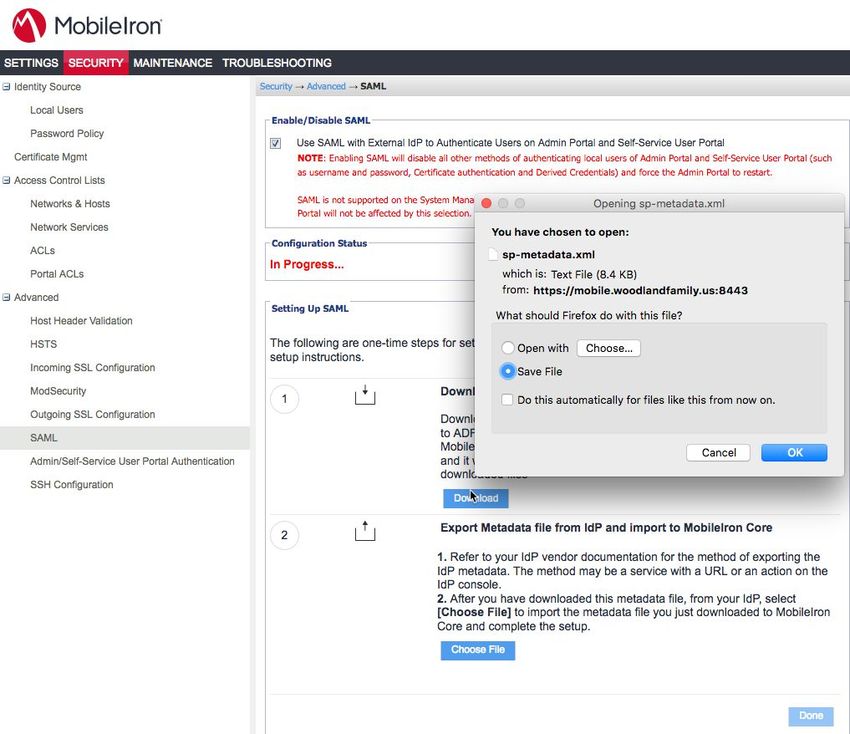The height and width of the screenshot is (734, 850).
Task: Follow the Security breadcrumb link
Action: click(x=275, y=86)
